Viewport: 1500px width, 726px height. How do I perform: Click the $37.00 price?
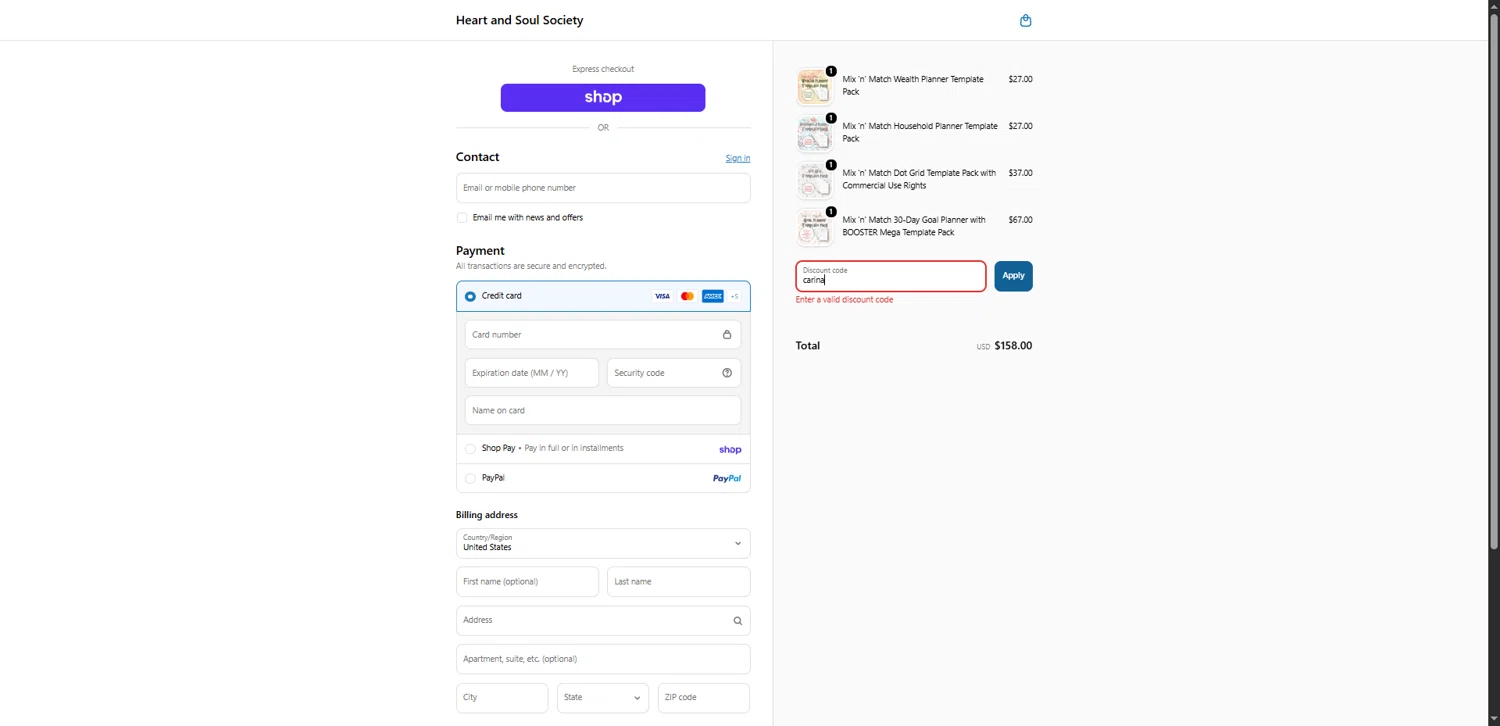tap(1020, 173)
